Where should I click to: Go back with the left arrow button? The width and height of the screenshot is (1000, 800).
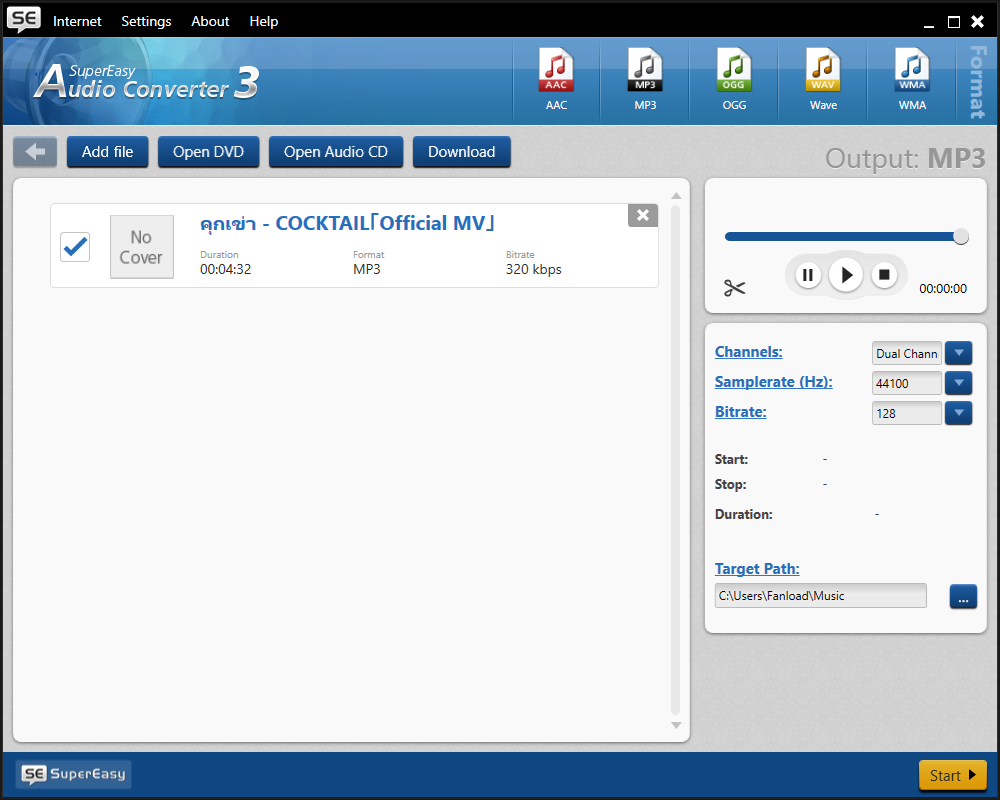[35, 152]
